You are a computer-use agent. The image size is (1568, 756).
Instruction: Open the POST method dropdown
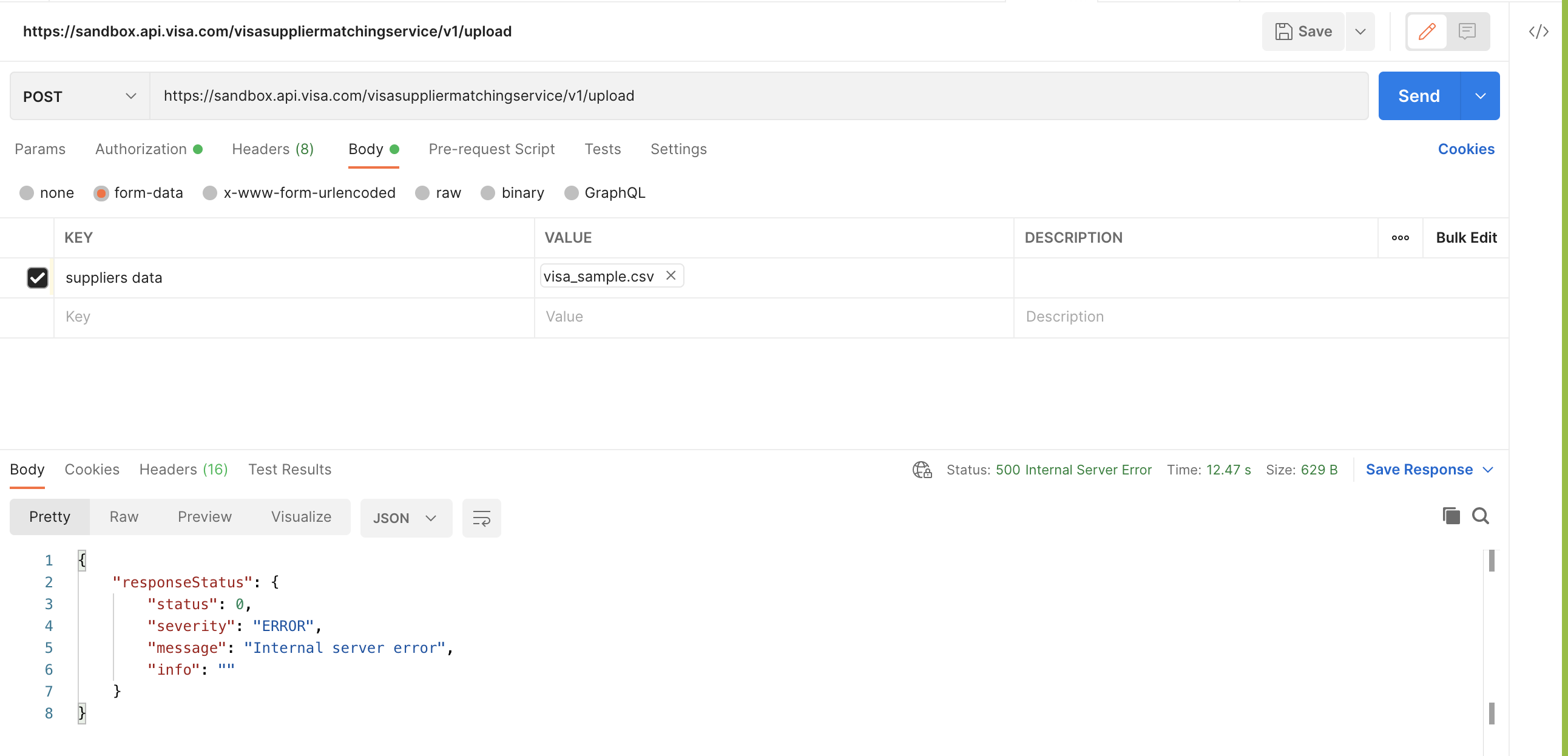(x=79, y=96)
